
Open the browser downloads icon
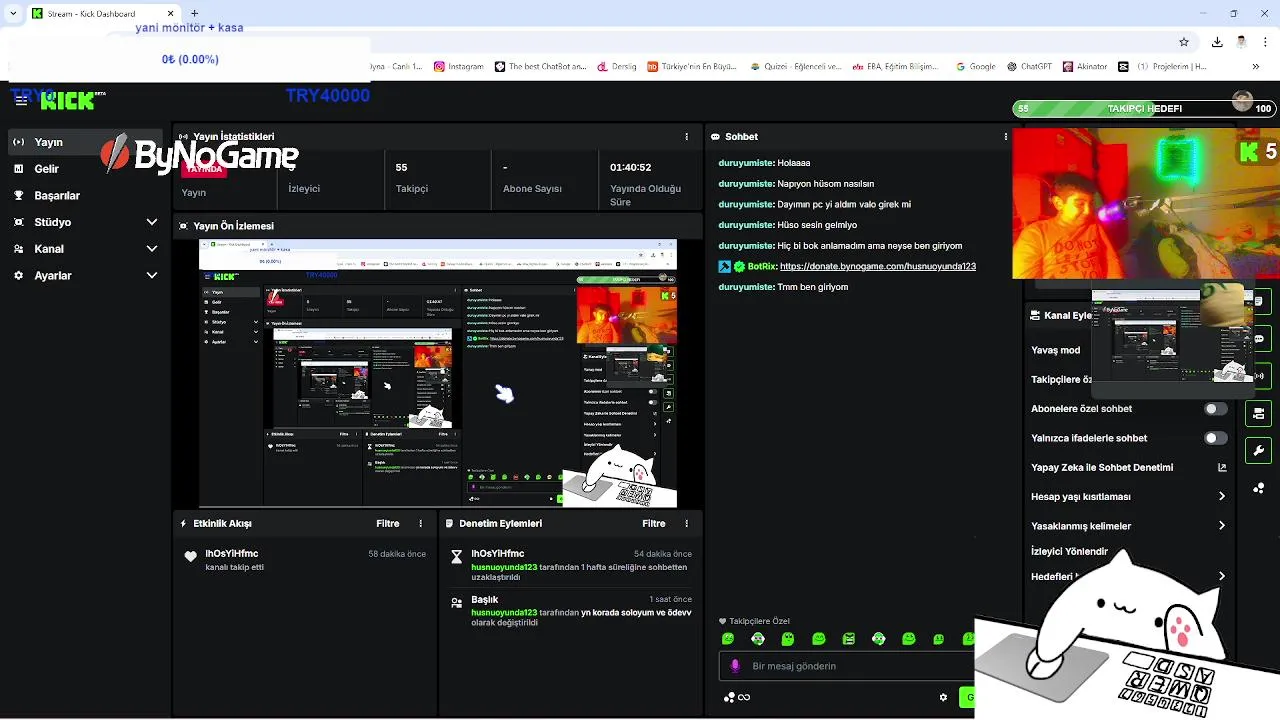coord(1217,42)
